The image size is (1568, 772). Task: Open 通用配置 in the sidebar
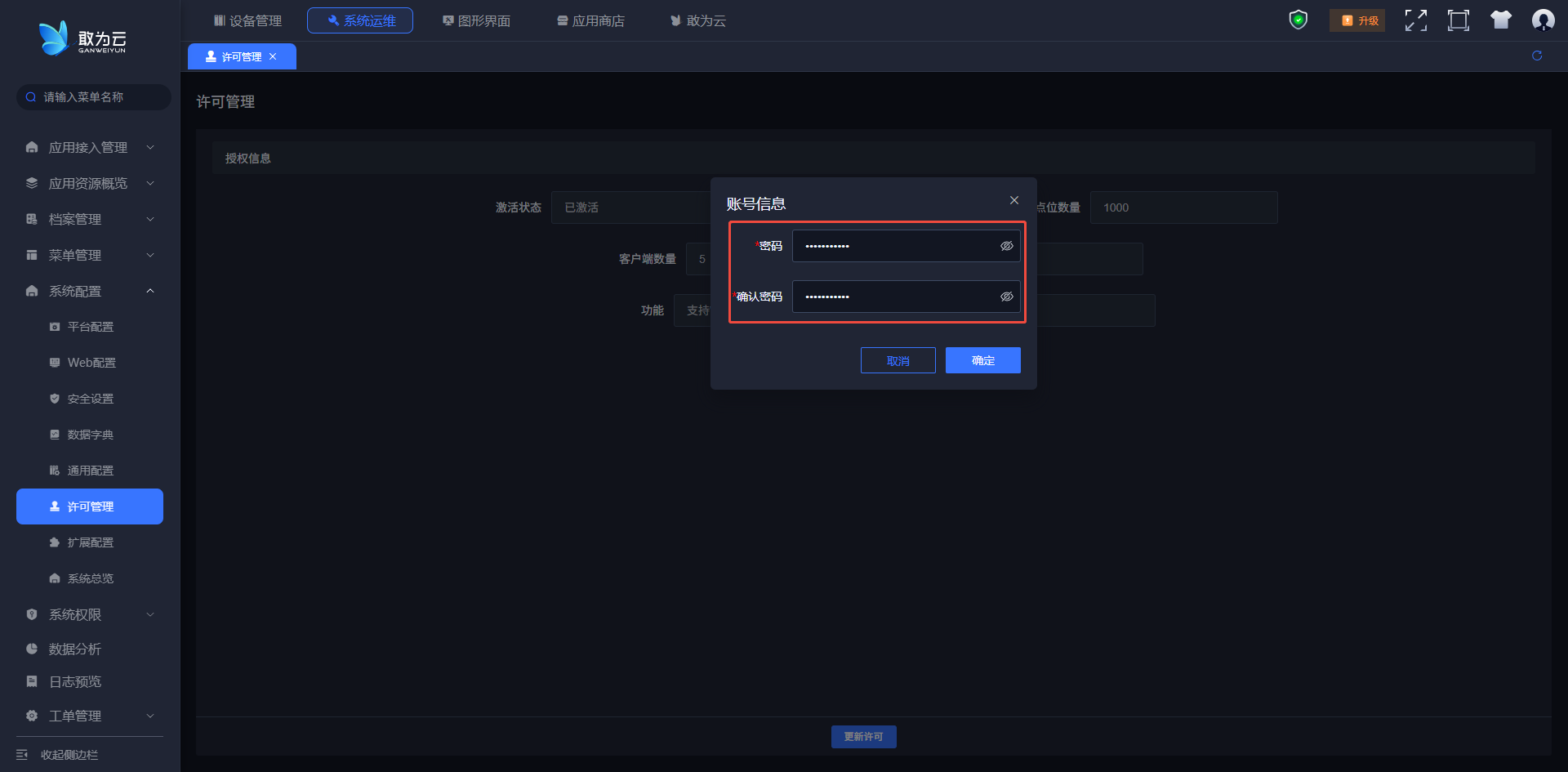coord(90,471)
